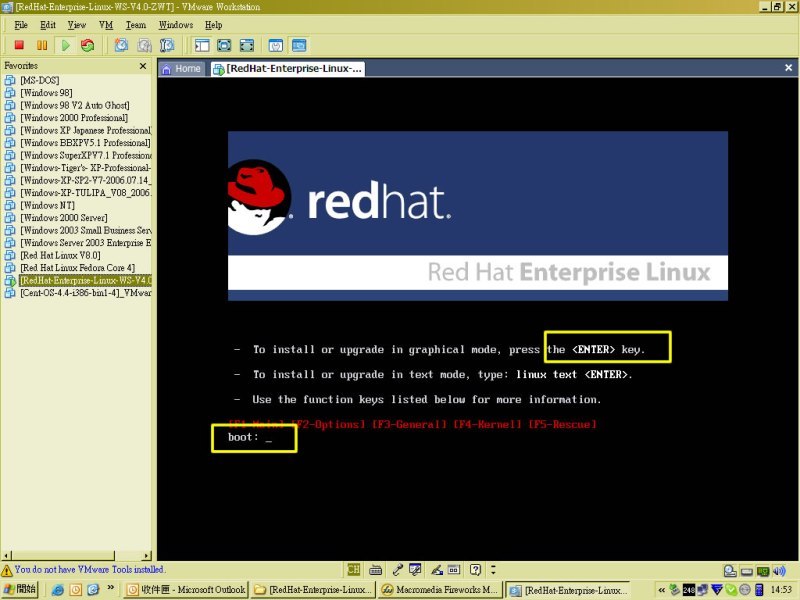Click the red Power Off button

[19, 45]
